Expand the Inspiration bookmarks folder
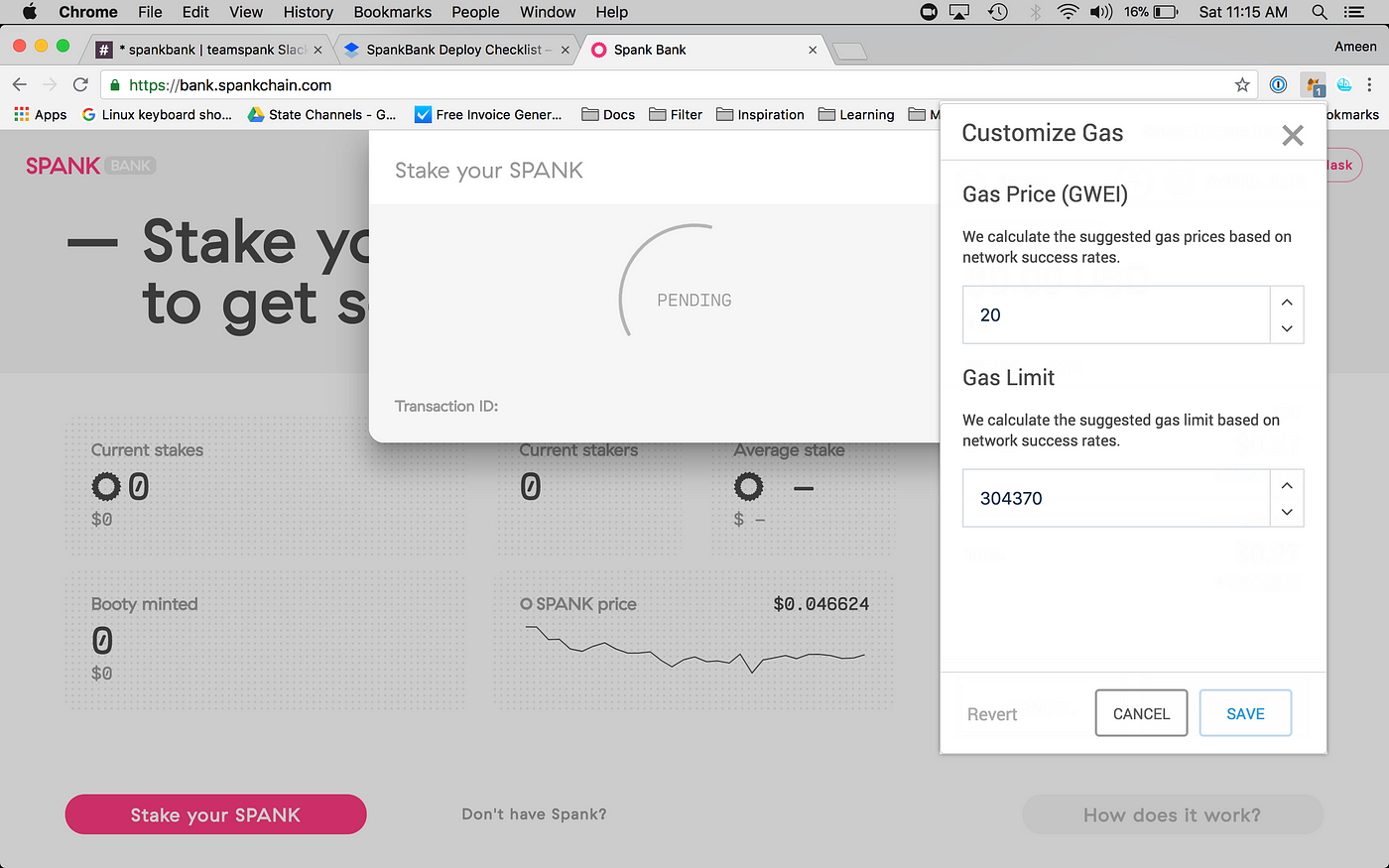The width and height of the screenshot is (1389, 868). pos(760,115)
